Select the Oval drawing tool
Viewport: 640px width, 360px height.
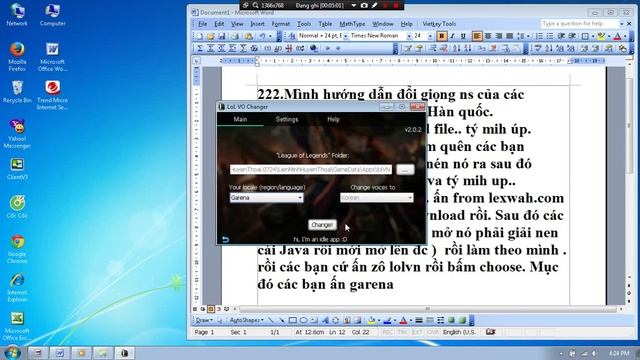tap(304, 320)
